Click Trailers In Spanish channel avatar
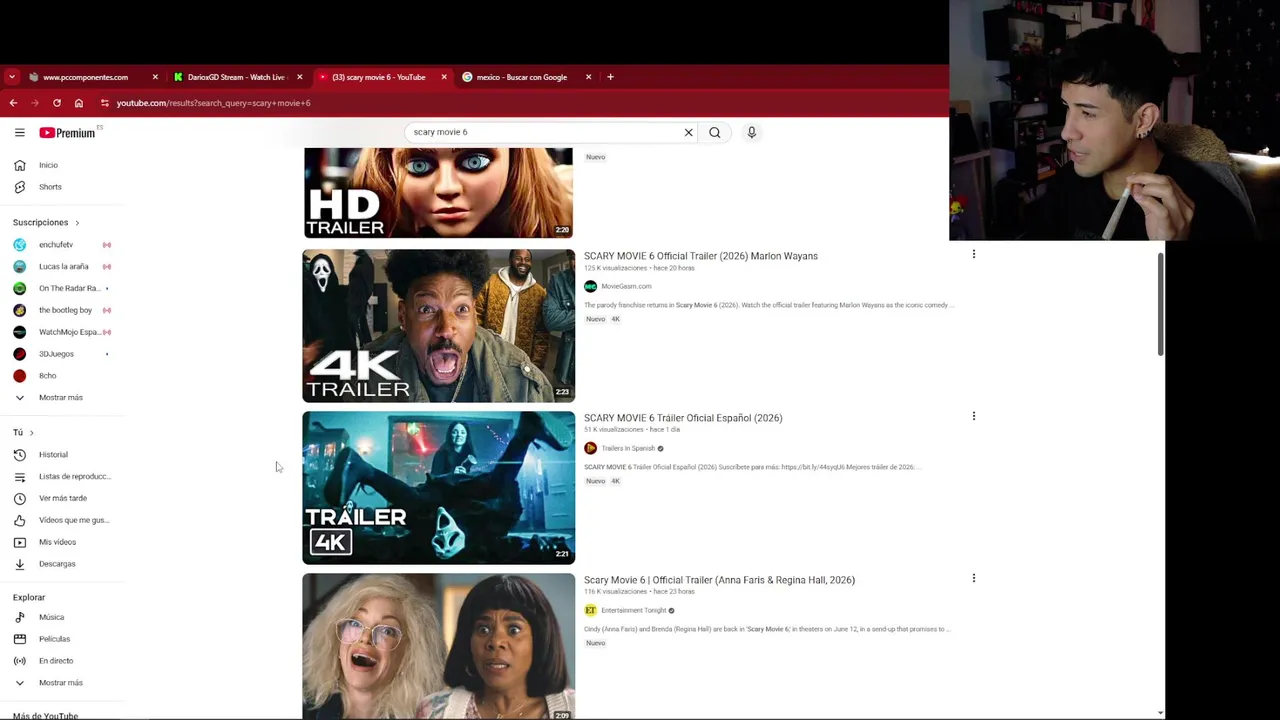Image resolution: width=1280 pixels, height=720 pixels. coord(590,448)
